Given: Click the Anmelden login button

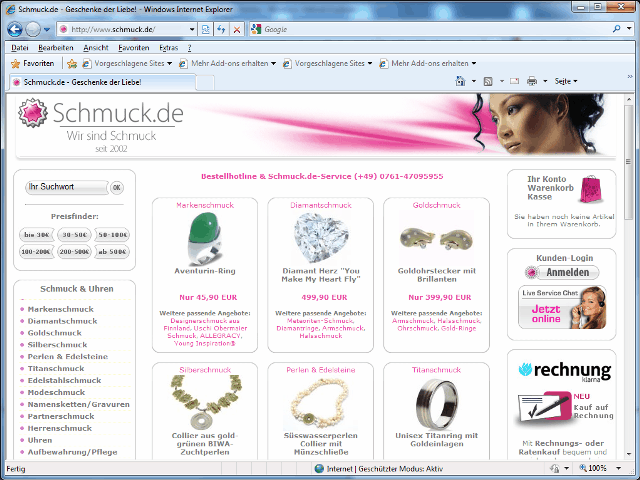Looking at the screenshot, I should point(562,272).
